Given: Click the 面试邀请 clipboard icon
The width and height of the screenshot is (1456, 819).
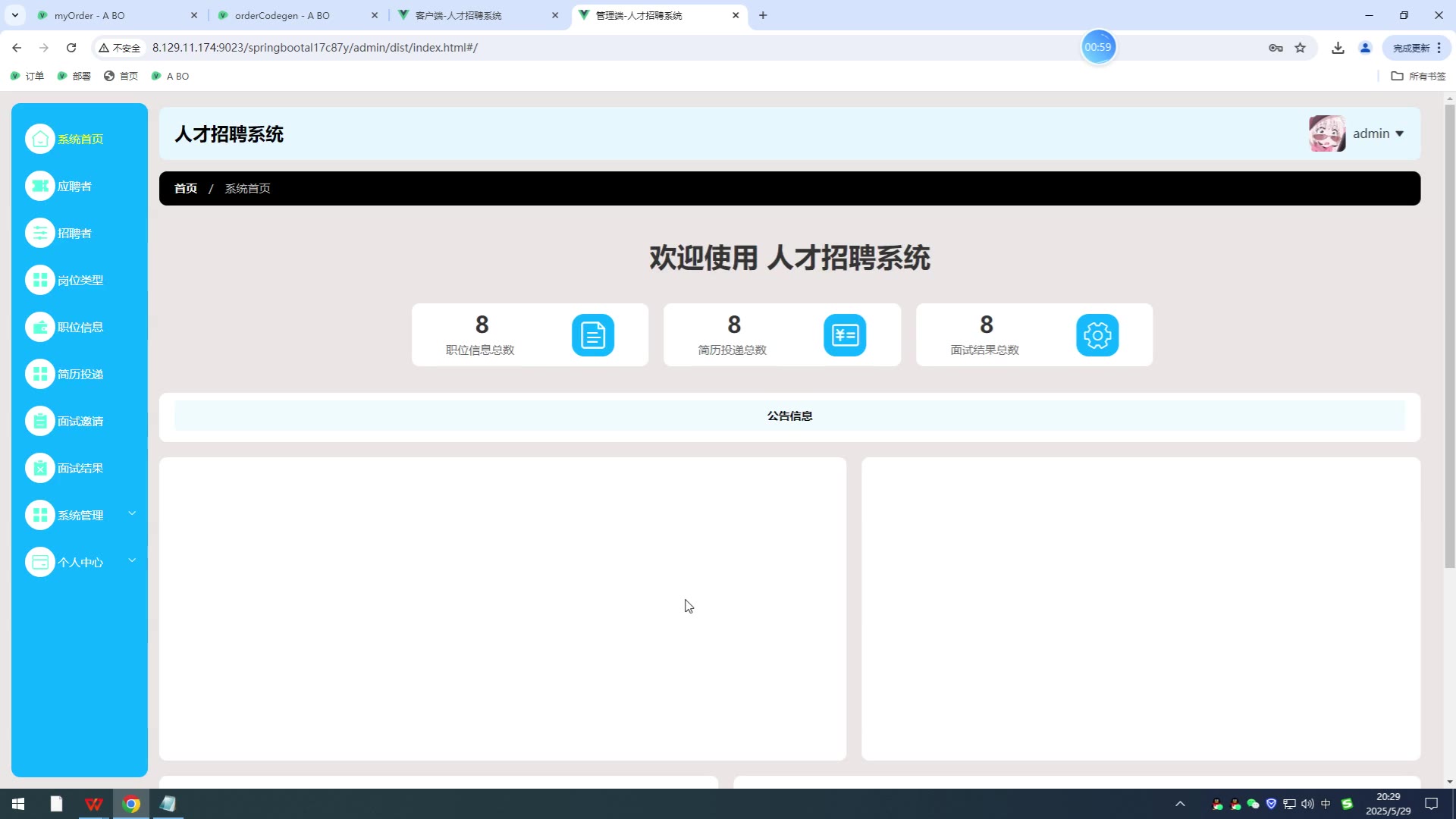Looking at the screenshot, I should [x=40, y=421].
